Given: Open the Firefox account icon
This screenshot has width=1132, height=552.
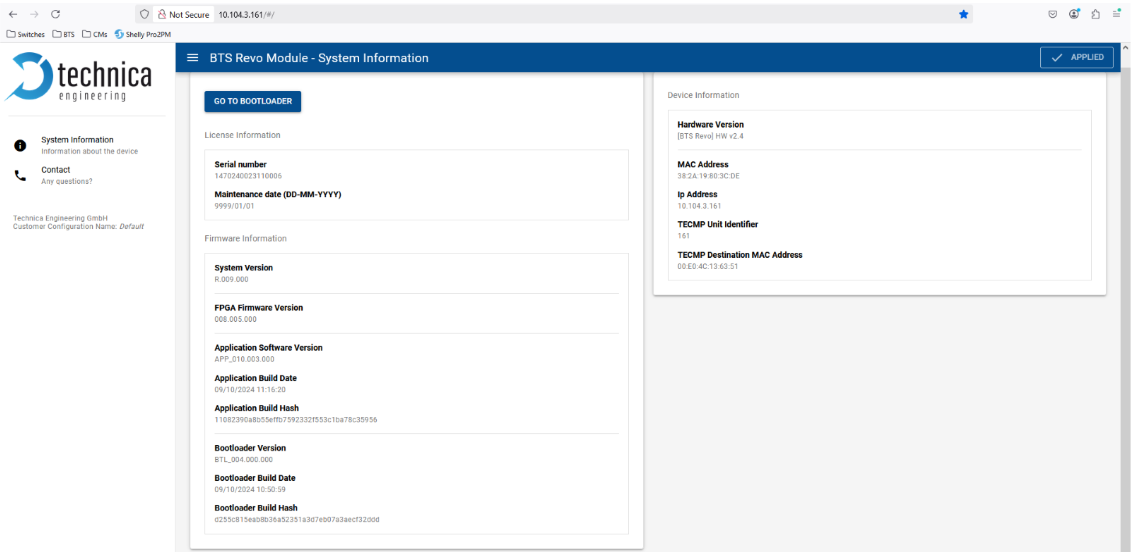Looking at the screenshot, I should tap(1074, 14).
